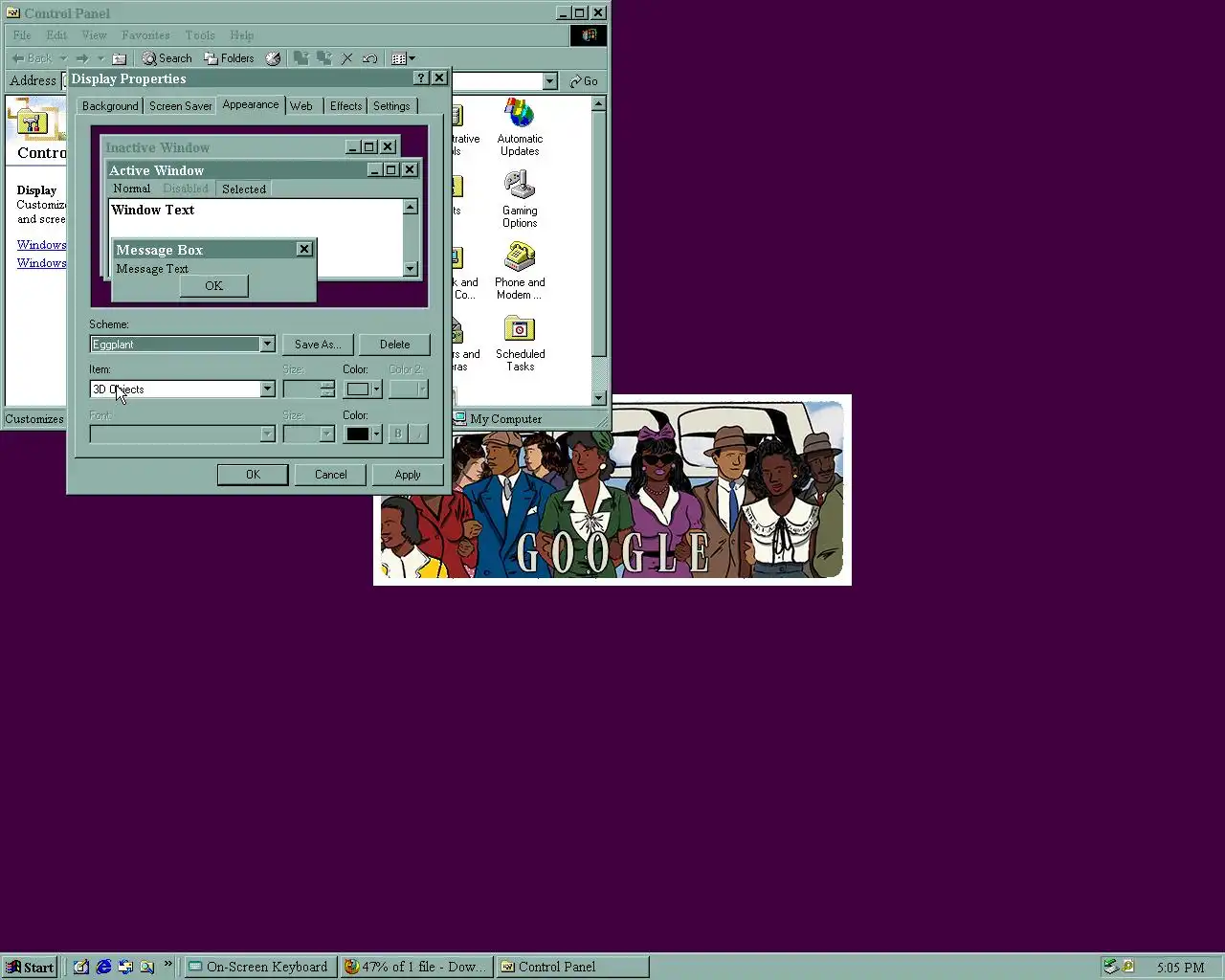This screenshot has width=1225, height=980.
Task: Open the View menu in Control Panel
Action: click(x=94, y=35)
